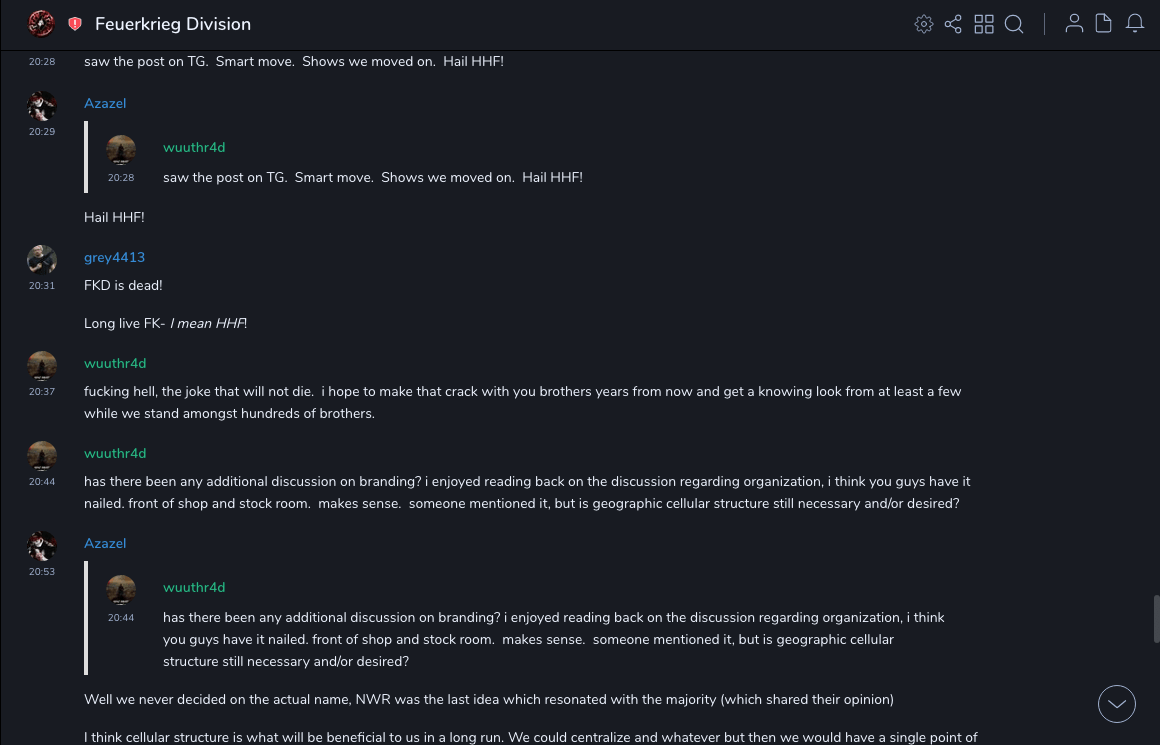The image size is (1160, 745).
Task: Show the member list via the person icon
Action: point(1074,24)
